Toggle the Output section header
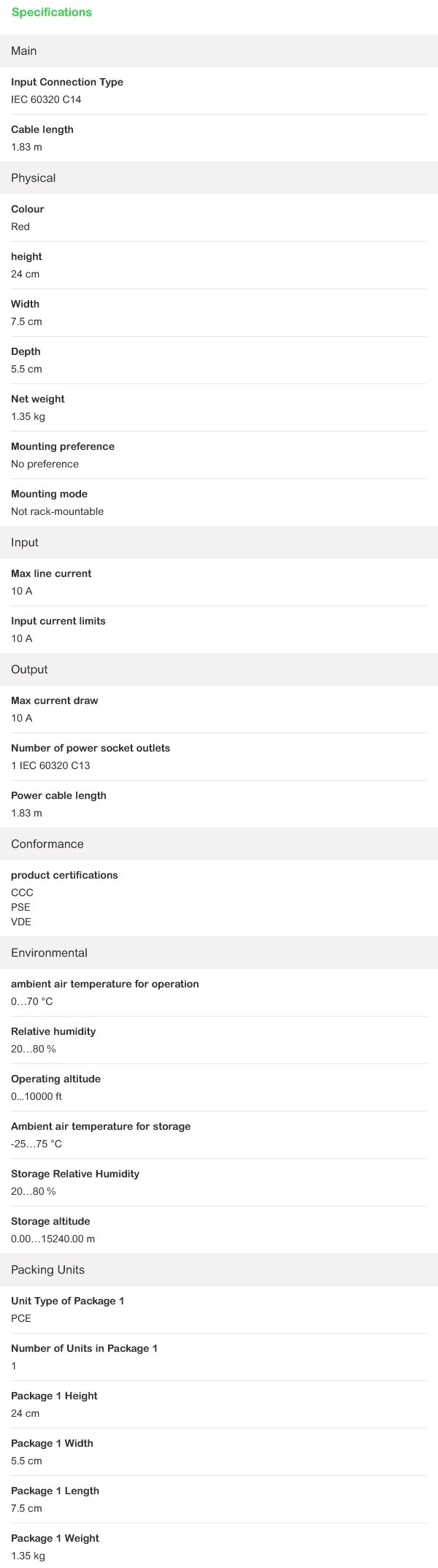The height and width of the screenshot is (1568, 438). coord(219,670)
